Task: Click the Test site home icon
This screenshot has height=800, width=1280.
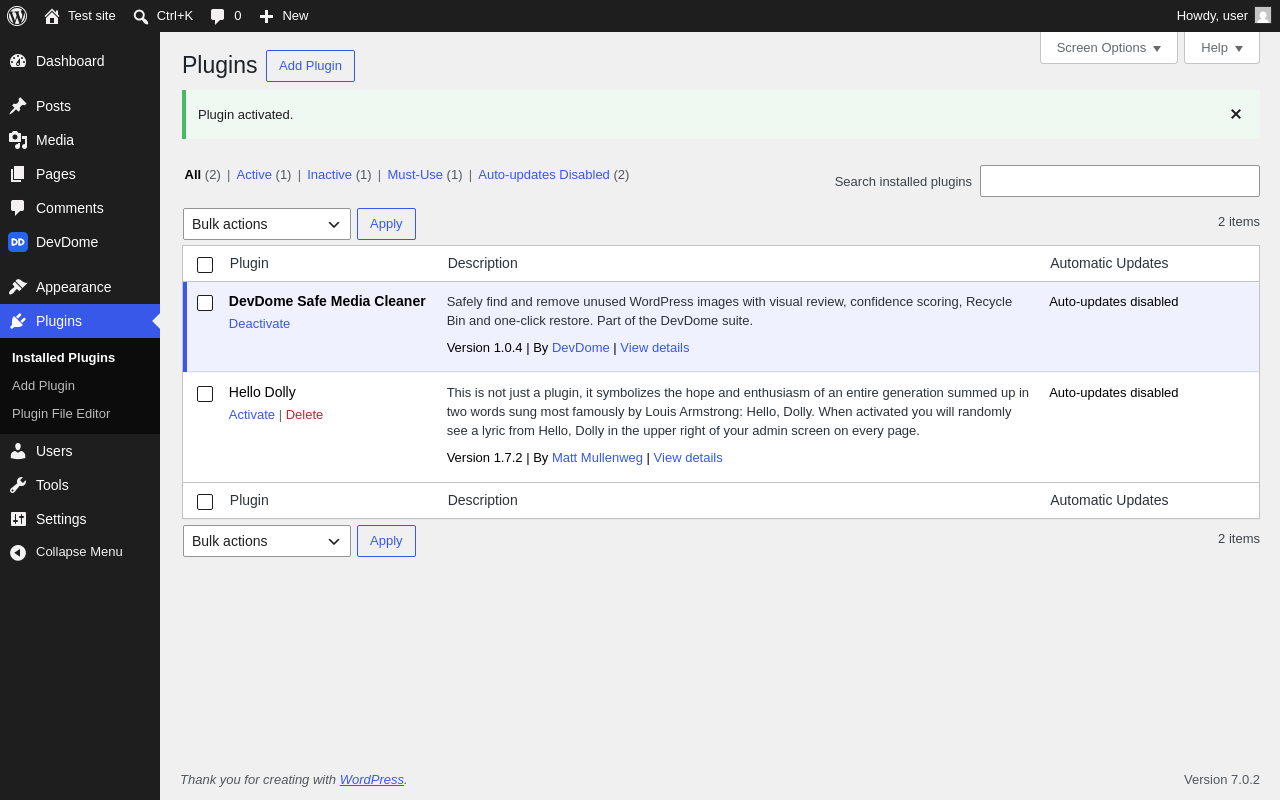Action: pos(52,16)
